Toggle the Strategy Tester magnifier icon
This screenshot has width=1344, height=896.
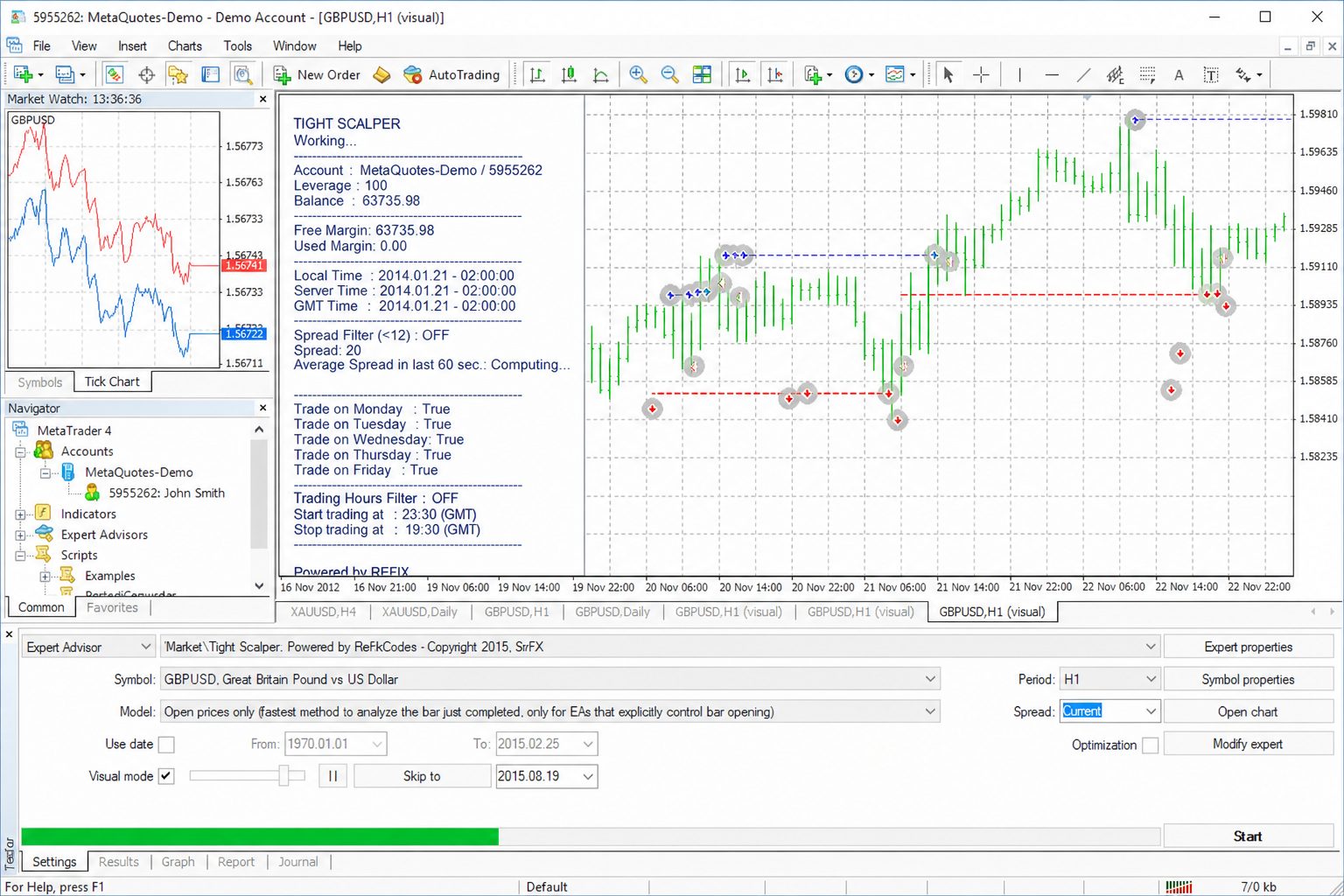pos(243,74)
